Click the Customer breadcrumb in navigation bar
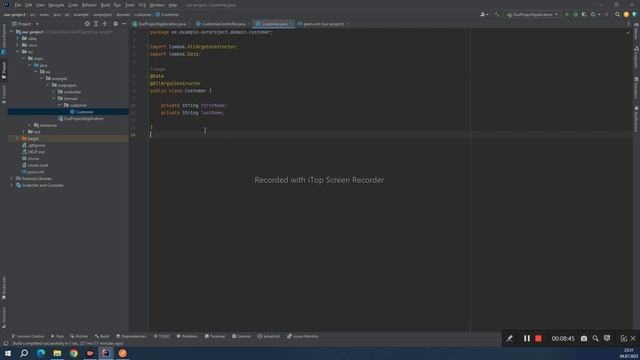This screenshot has height=360, width=640. click(167, 14)
